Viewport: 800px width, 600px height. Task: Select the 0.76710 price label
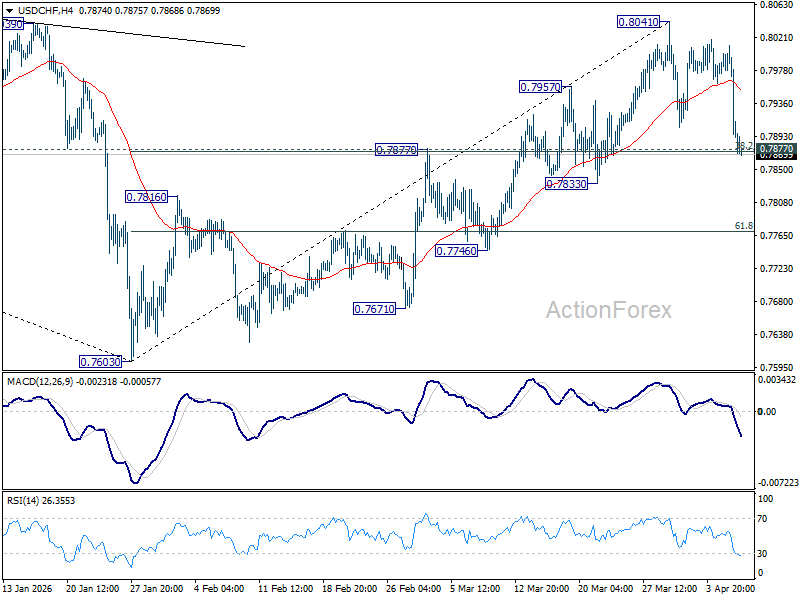click(x=374, y=309)
